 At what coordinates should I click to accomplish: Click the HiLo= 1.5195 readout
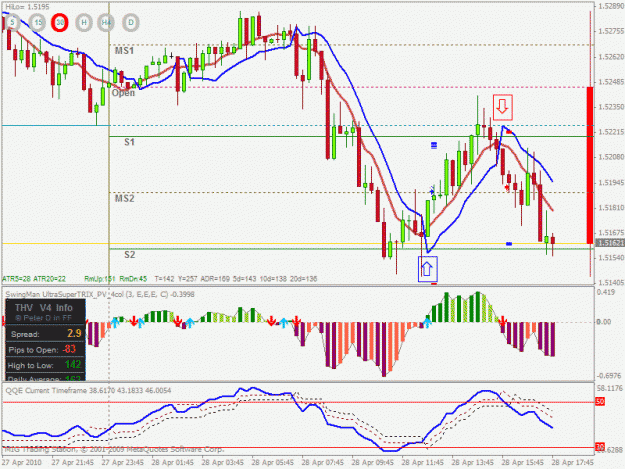(27, 7)
